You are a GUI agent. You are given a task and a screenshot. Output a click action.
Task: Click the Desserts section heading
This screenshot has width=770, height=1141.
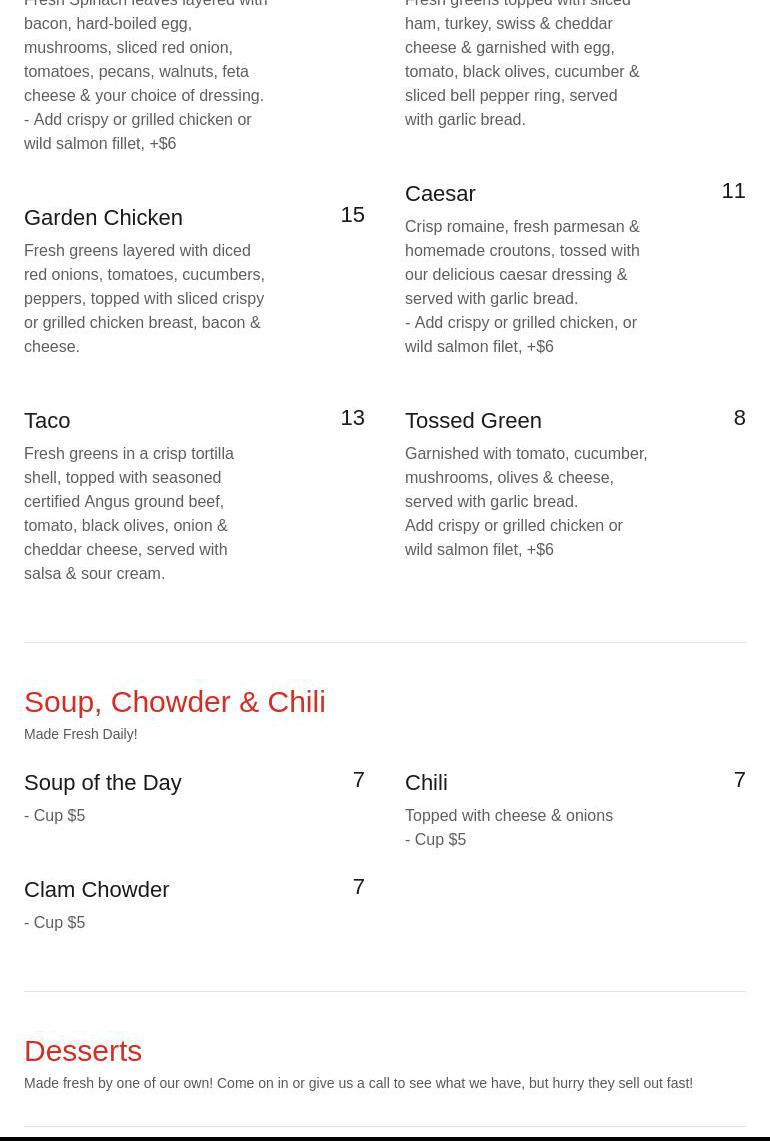point(83,1050)
